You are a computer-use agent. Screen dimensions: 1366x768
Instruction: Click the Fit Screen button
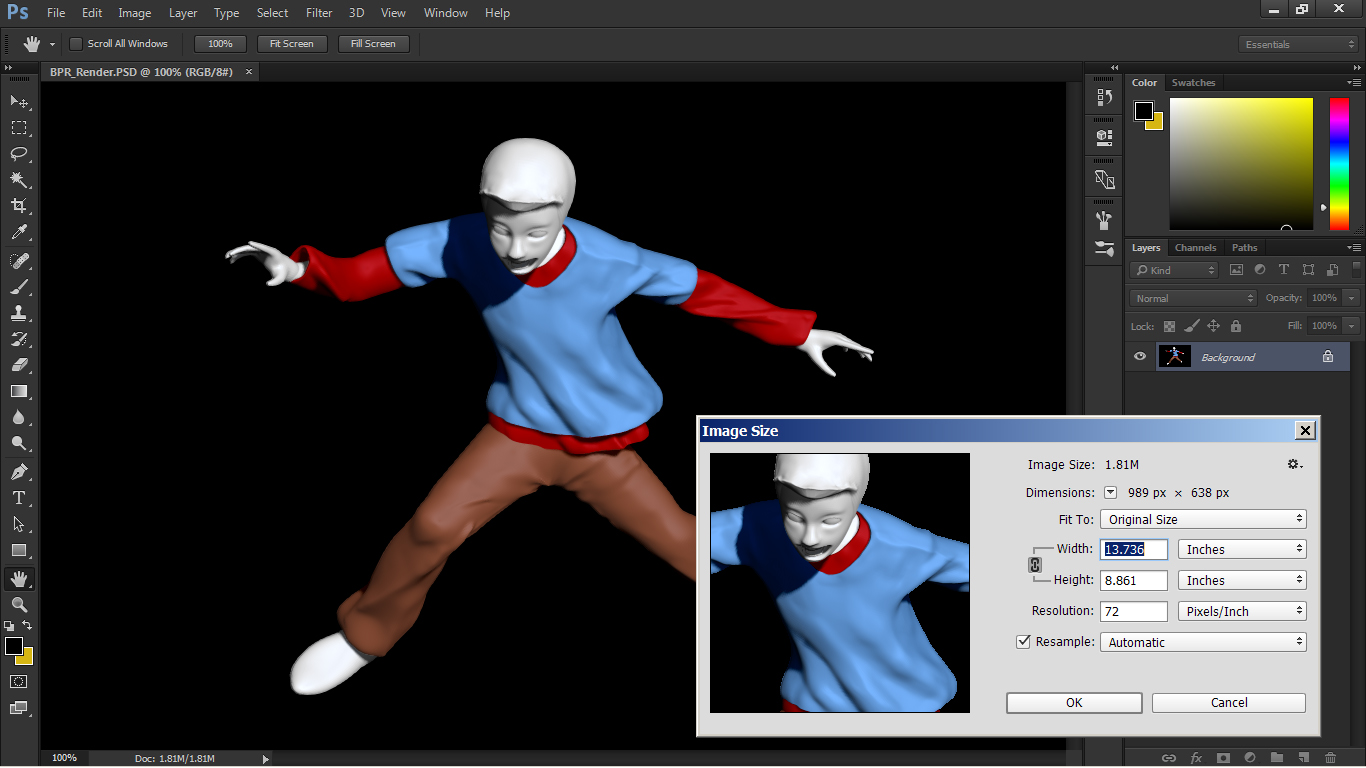point(291,43)
